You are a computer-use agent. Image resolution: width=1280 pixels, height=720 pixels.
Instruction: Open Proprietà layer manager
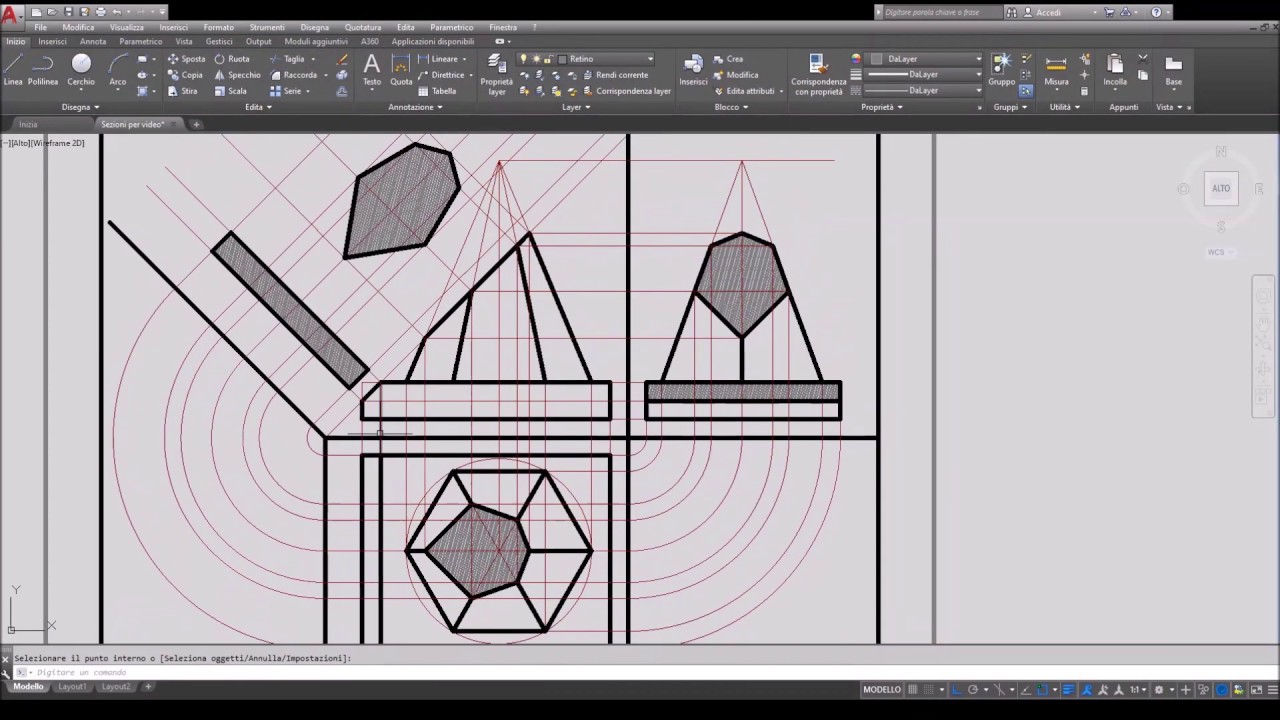click(497, 75)
